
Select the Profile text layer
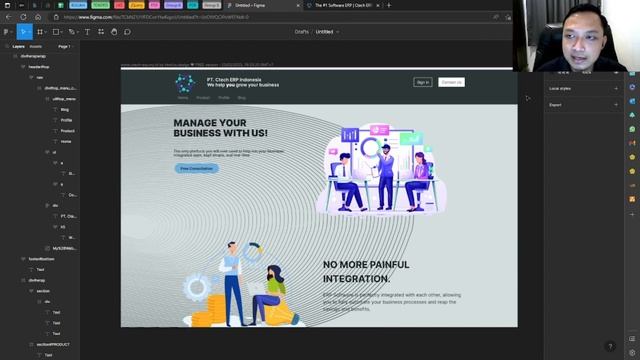[66, 120]
